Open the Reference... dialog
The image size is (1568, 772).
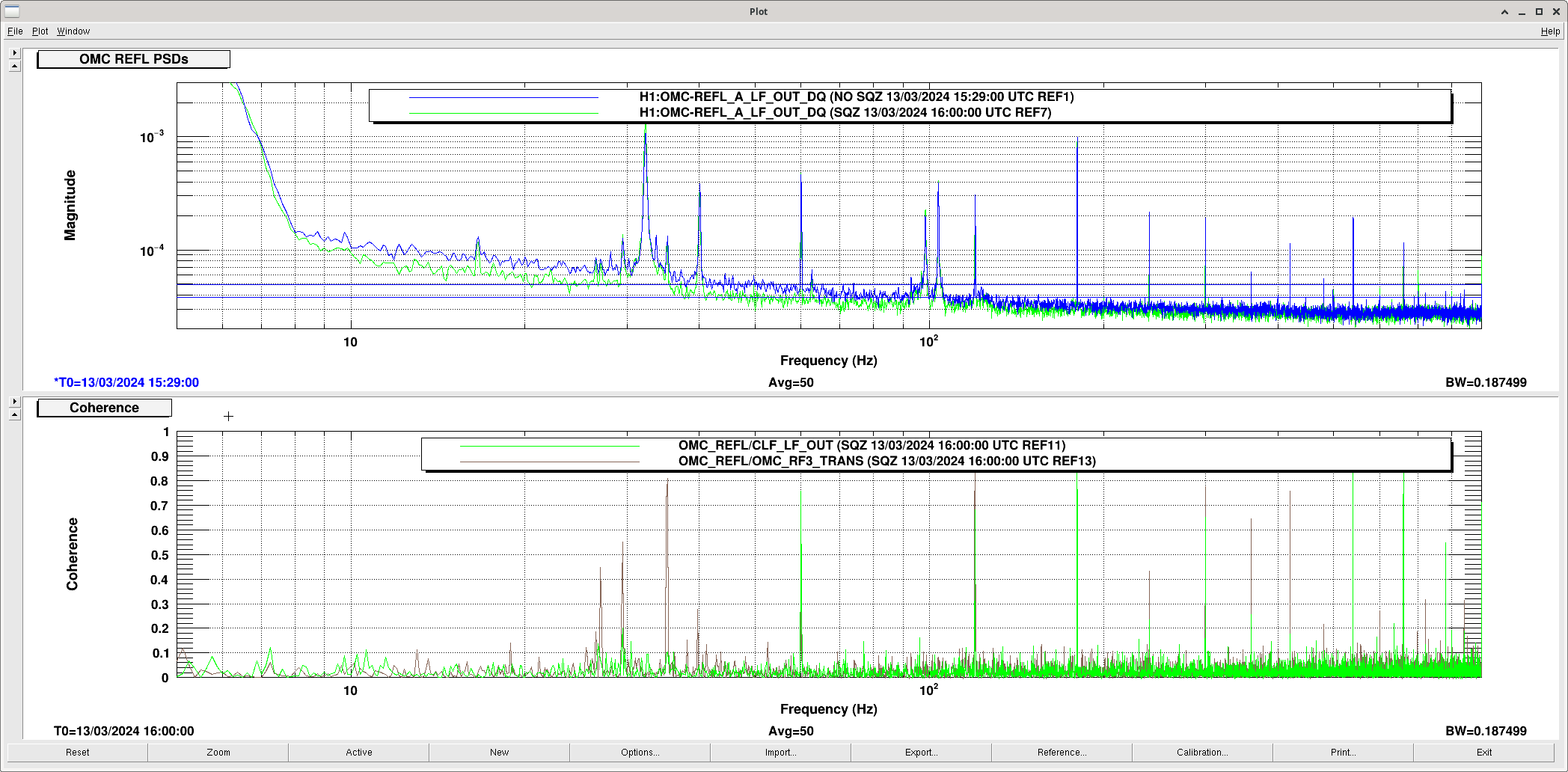click(x=1062, y=753)
